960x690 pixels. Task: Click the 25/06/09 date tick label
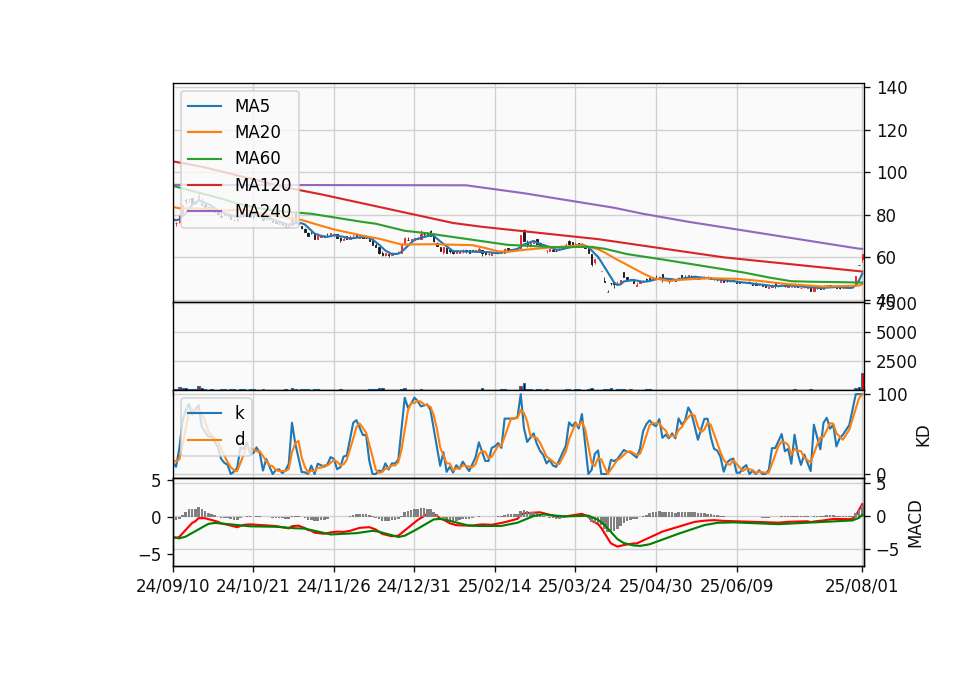737,587
